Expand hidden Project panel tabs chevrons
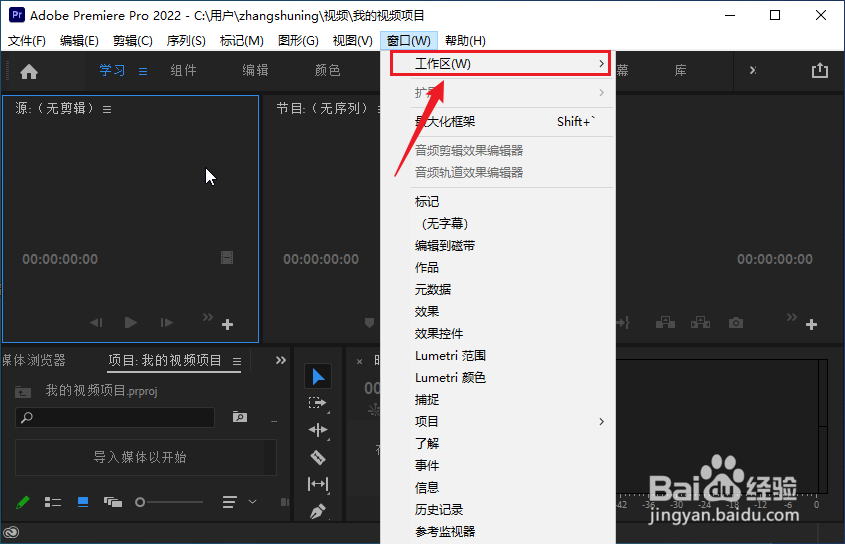 pos(281,360)
